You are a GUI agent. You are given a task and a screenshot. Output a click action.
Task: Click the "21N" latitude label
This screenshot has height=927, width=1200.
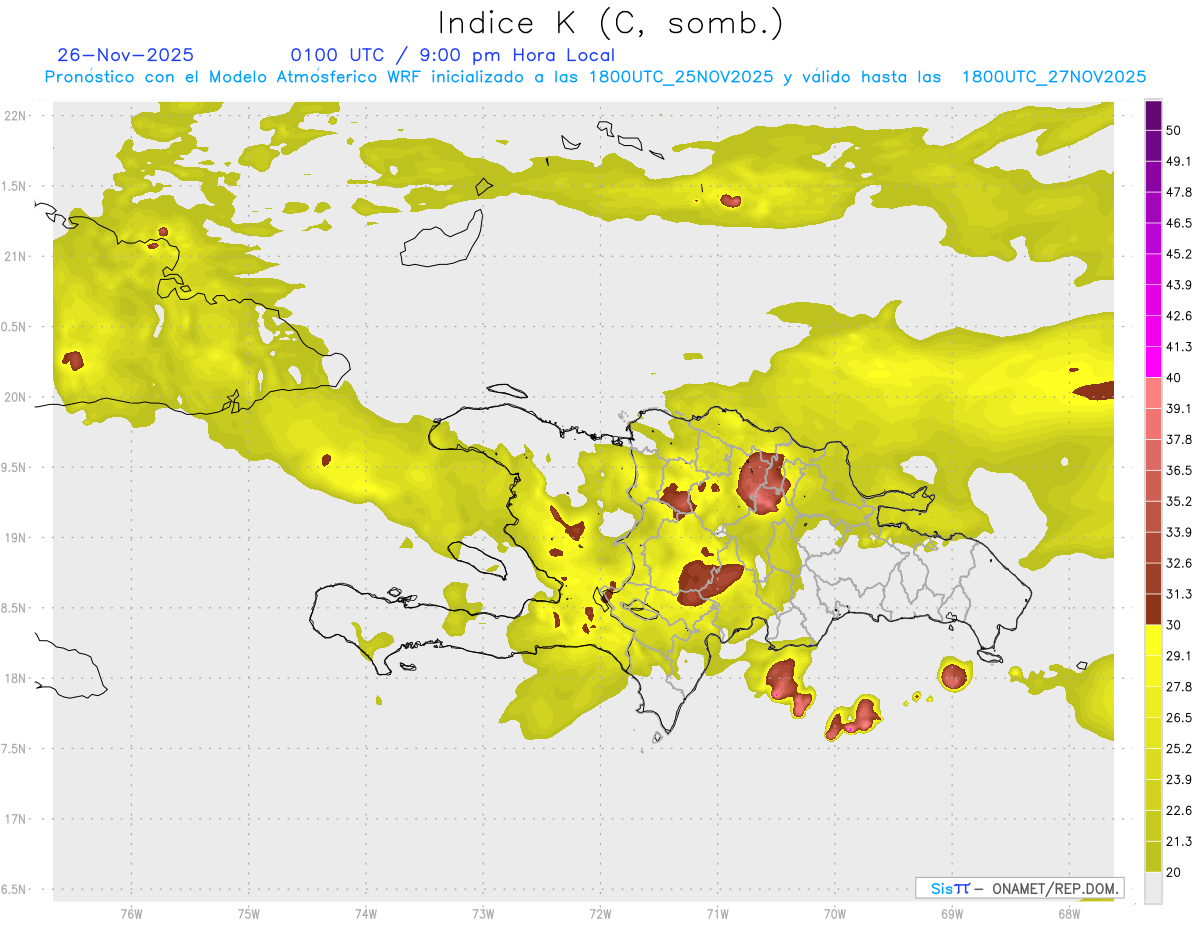(16, 256)
